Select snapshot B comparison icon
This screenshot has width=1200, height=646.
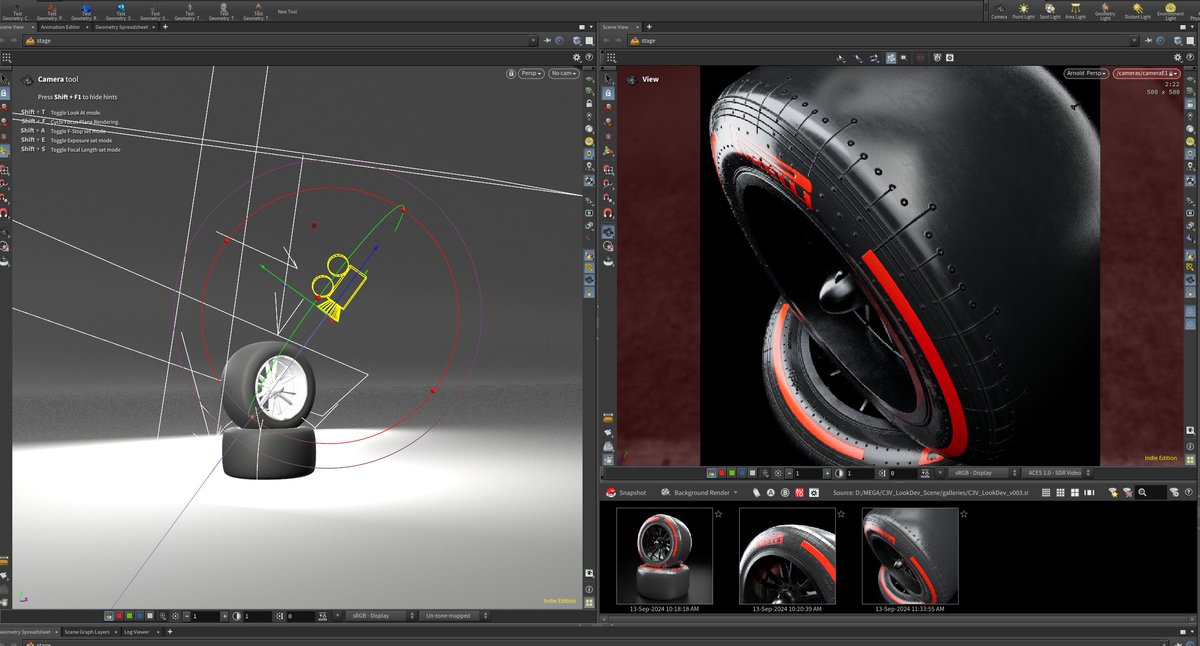pos(785,493)
